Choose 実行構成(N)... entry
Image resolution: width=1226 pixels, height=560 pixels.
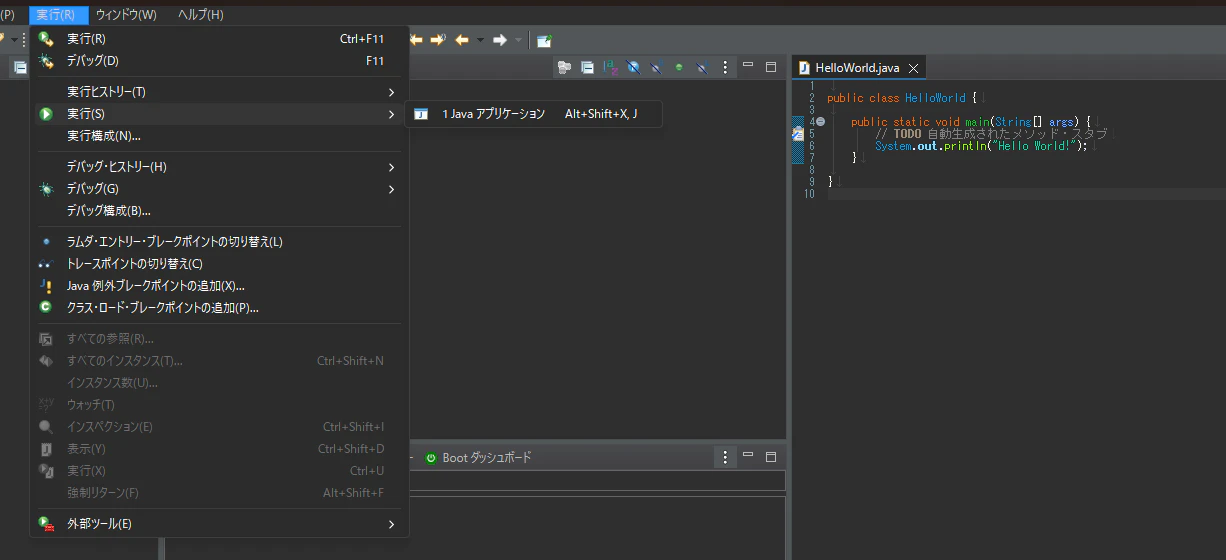[x=219, y=136]
